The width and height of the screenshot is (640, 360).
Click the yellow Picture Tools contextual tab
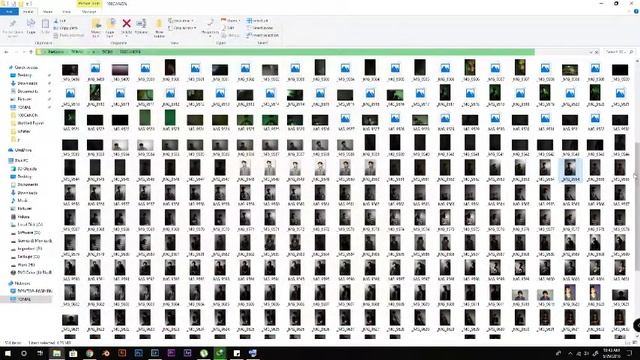point(89,4)
